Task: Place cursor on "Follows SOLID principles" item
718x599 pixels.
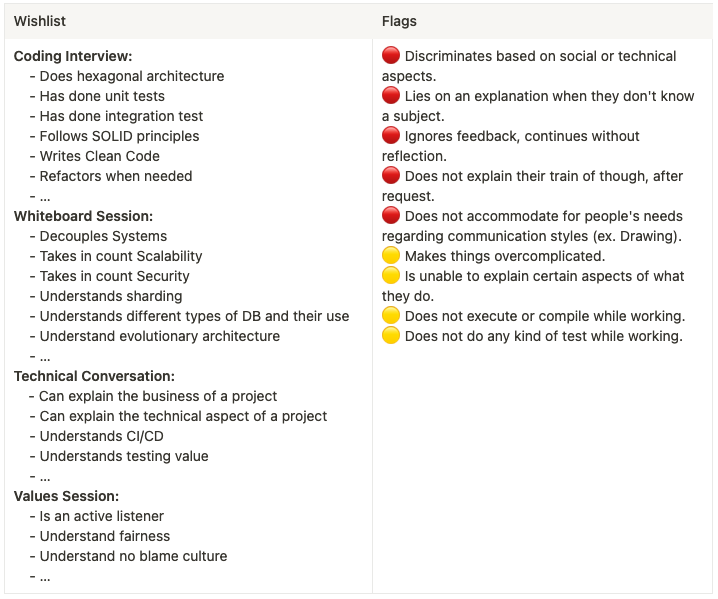Action: coord(119,136)
